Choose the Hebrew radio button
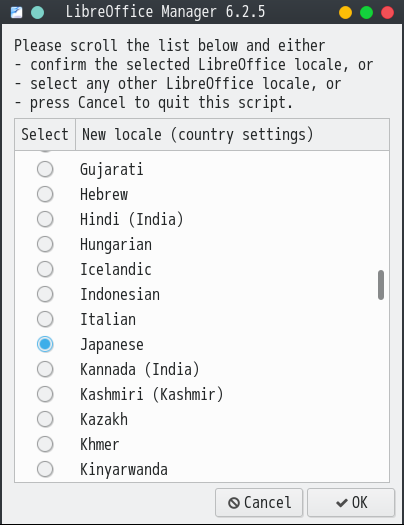The height and width of the screenshot is (525, 404). tap(45, 194)
